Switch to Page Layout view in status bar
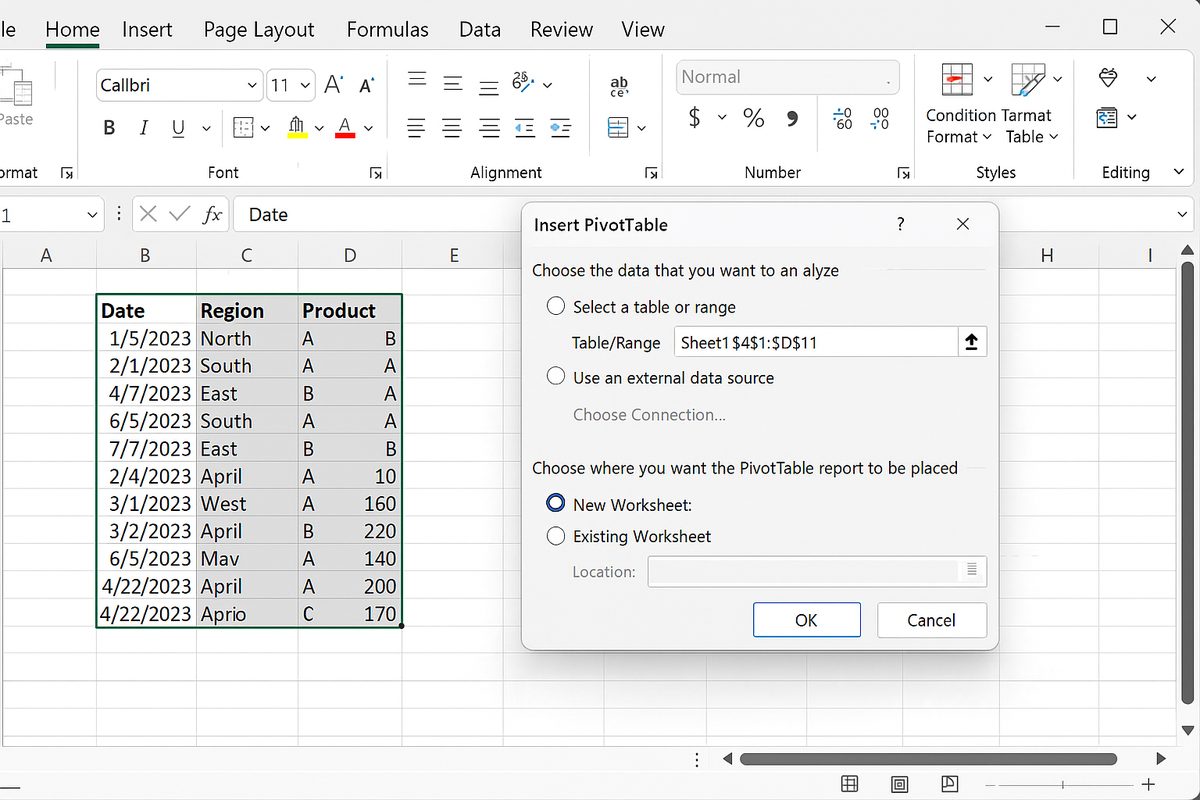This screenshot has height=800, width=1200. tap(899, 784)
